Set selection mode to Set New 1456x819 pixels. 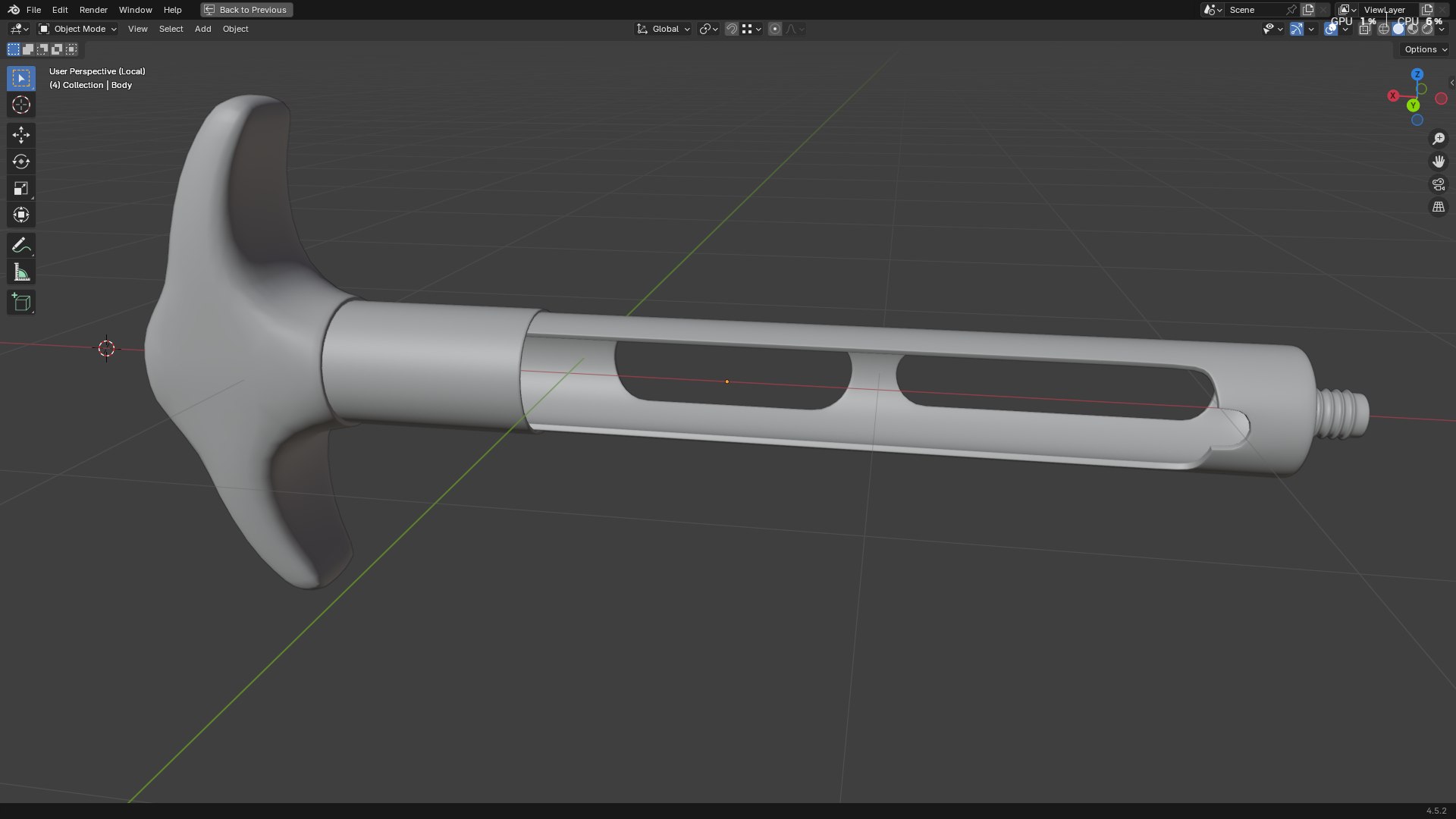coord(14,49)
